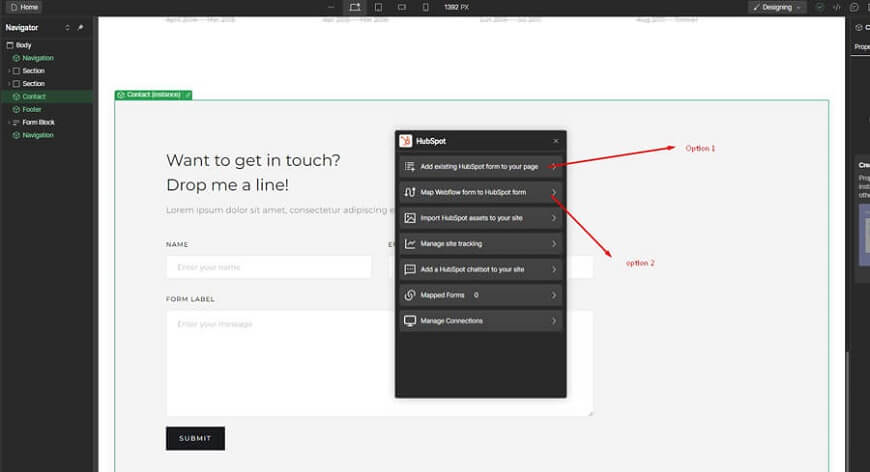Choose Map Webflow form to HubSpot form
Screen dimensions: 870x472
coord(480,192)
